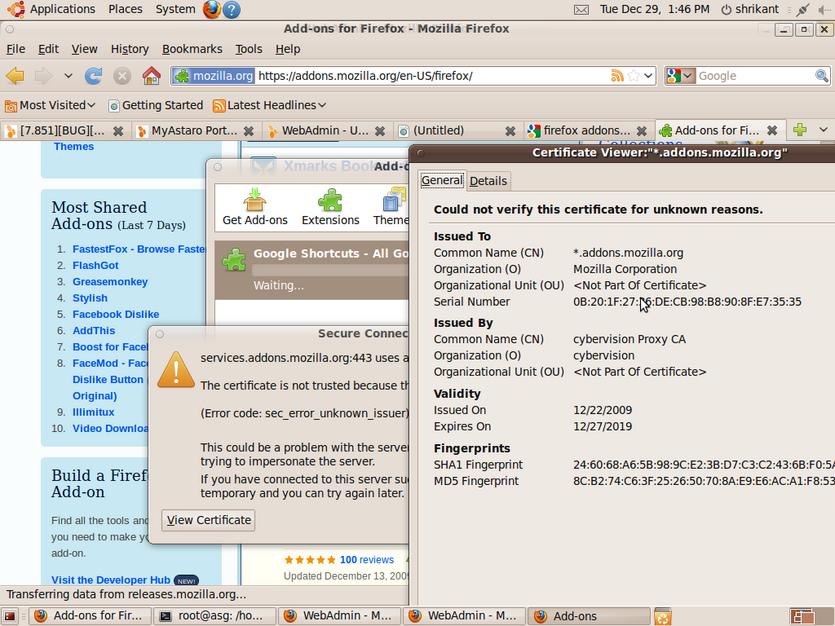Click the View Certificate button
Screen dimensions: 835x626
(x=208, y=520)
